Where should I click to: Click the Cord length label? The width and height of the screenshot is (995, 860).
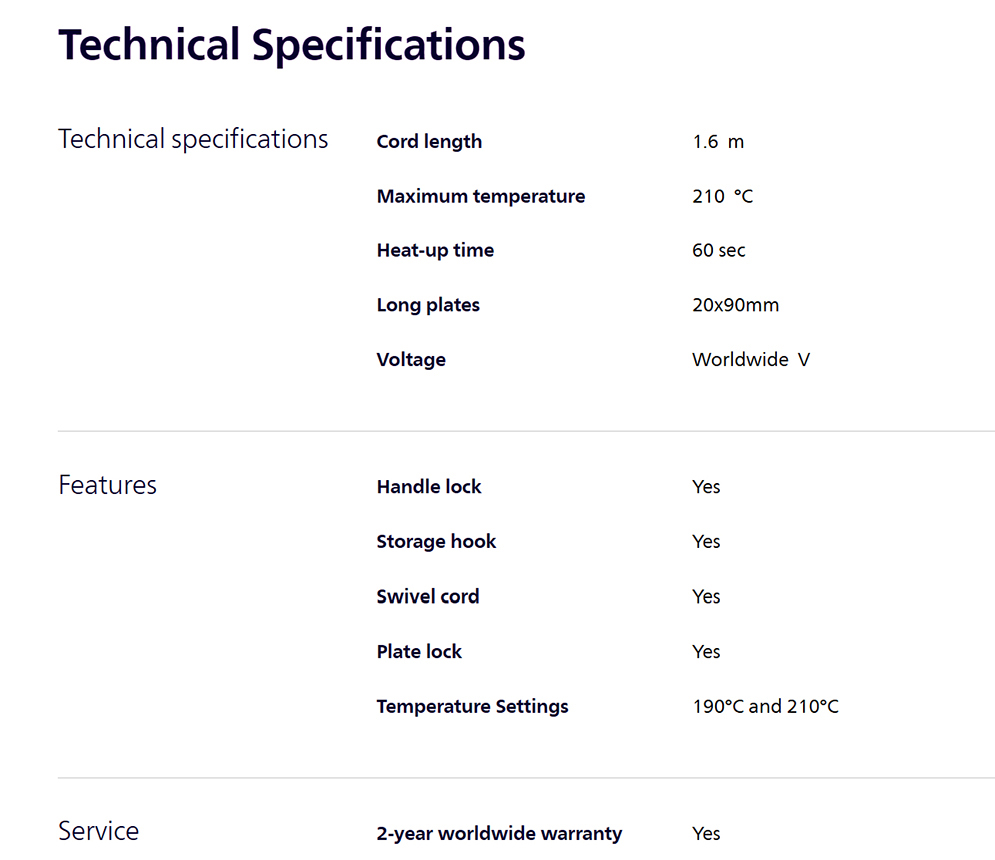click(429, 142)
